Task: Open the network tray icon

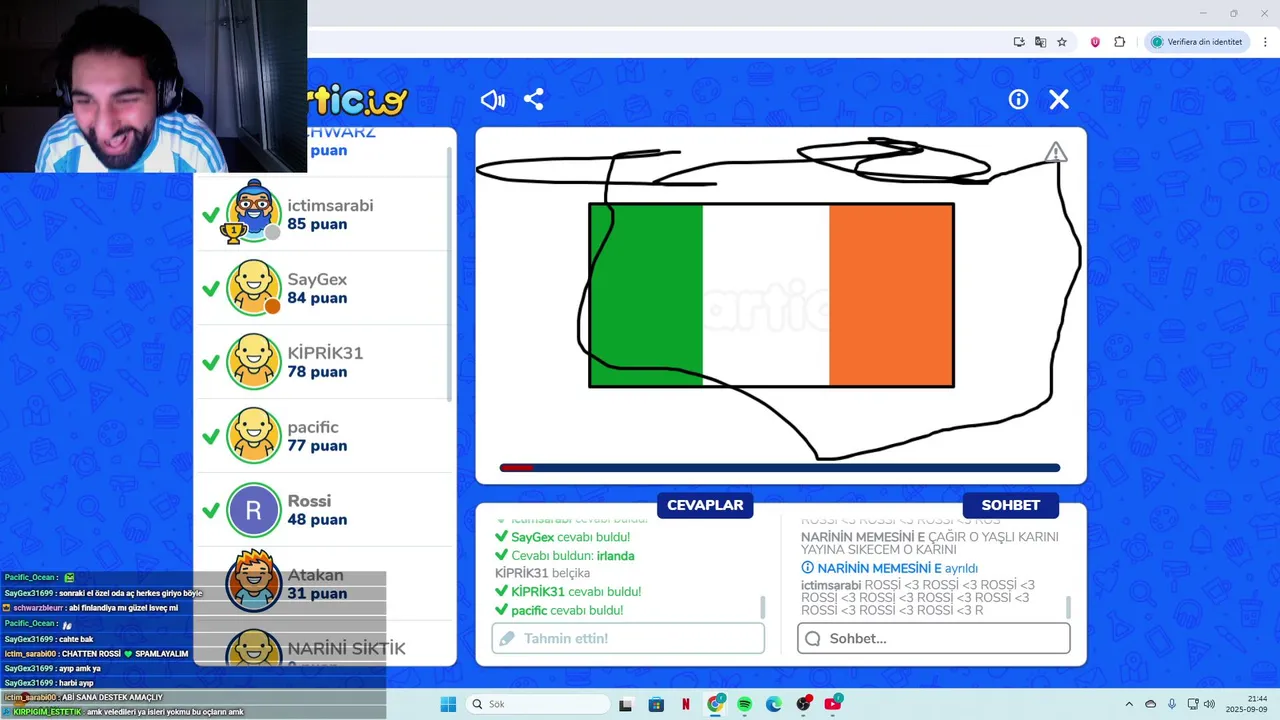Action: [x=1193, y=704]
